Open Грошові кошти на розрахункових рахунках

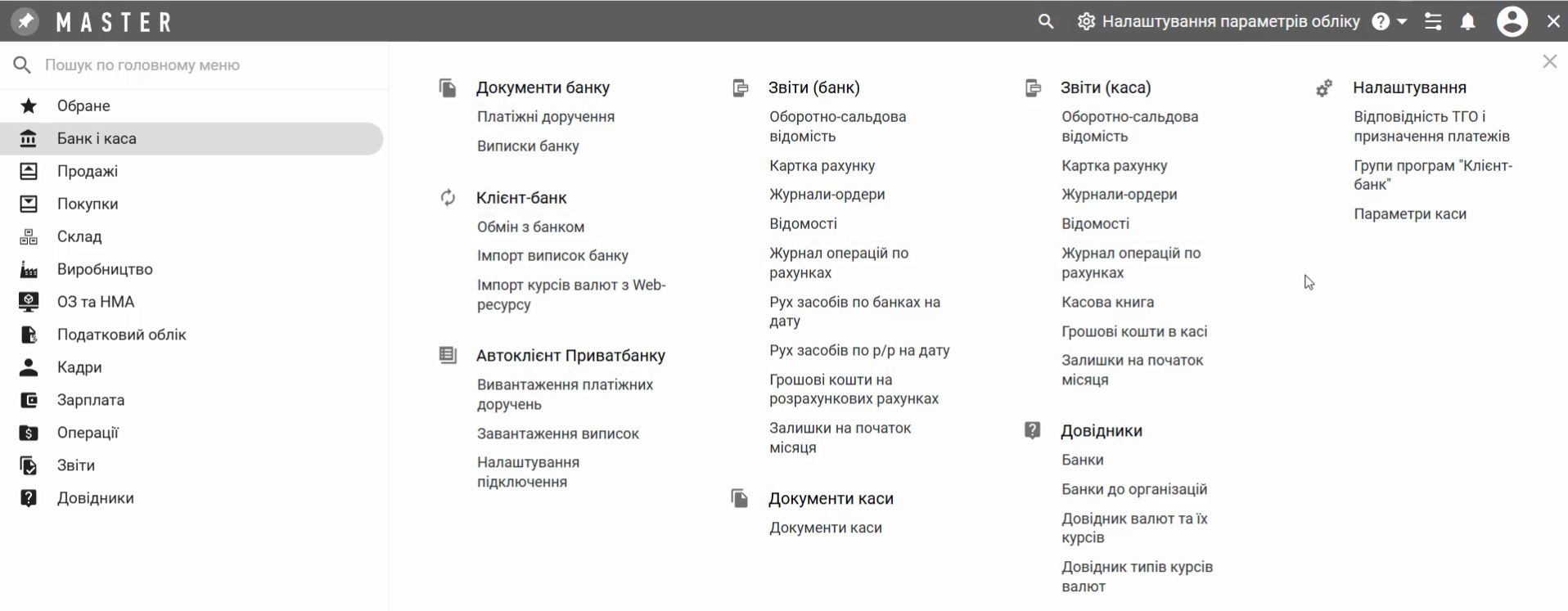(854, 389)
